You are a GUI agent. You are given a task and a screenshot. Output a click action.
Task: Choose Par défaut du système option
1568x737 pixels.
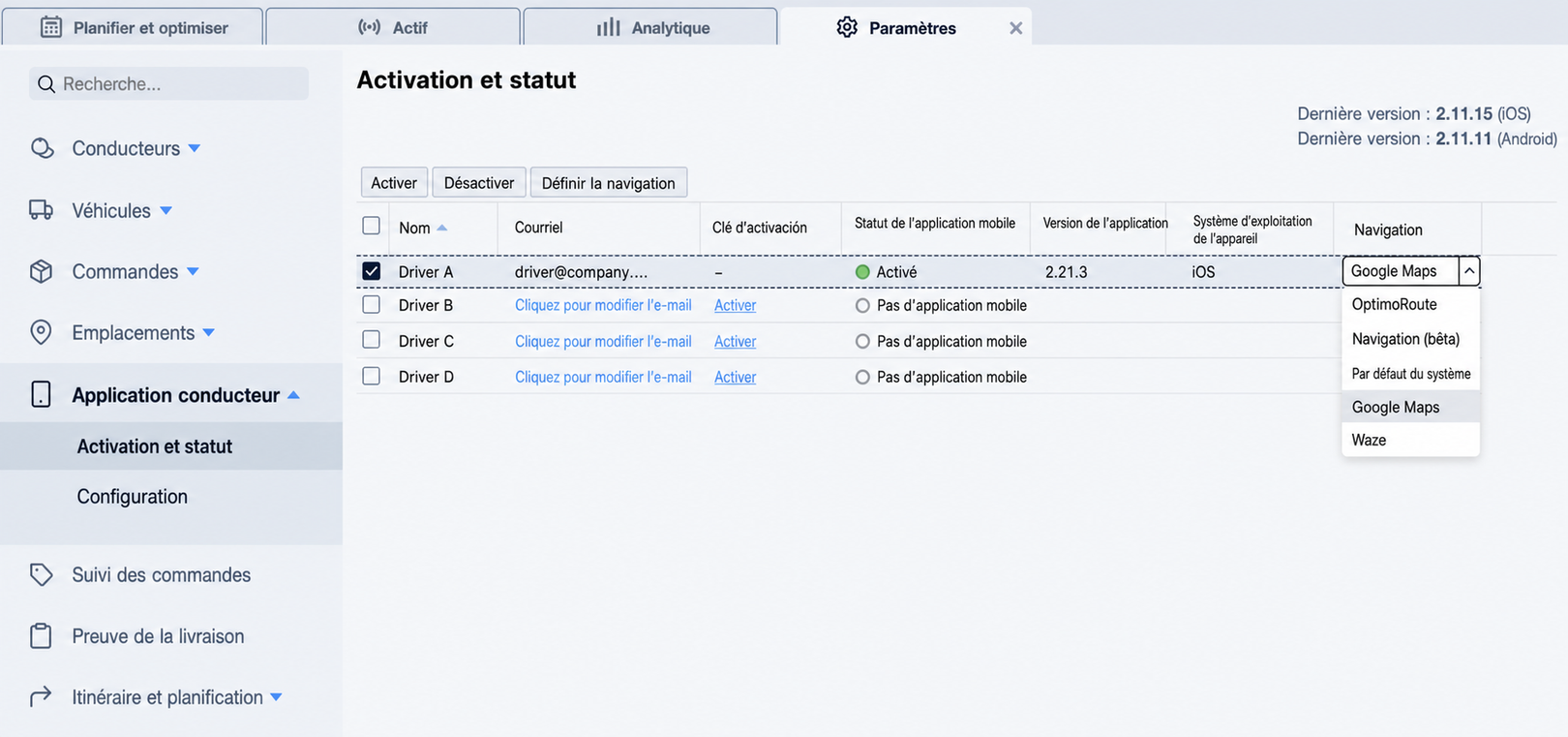pyautogui.click(x=1410, y=374)
